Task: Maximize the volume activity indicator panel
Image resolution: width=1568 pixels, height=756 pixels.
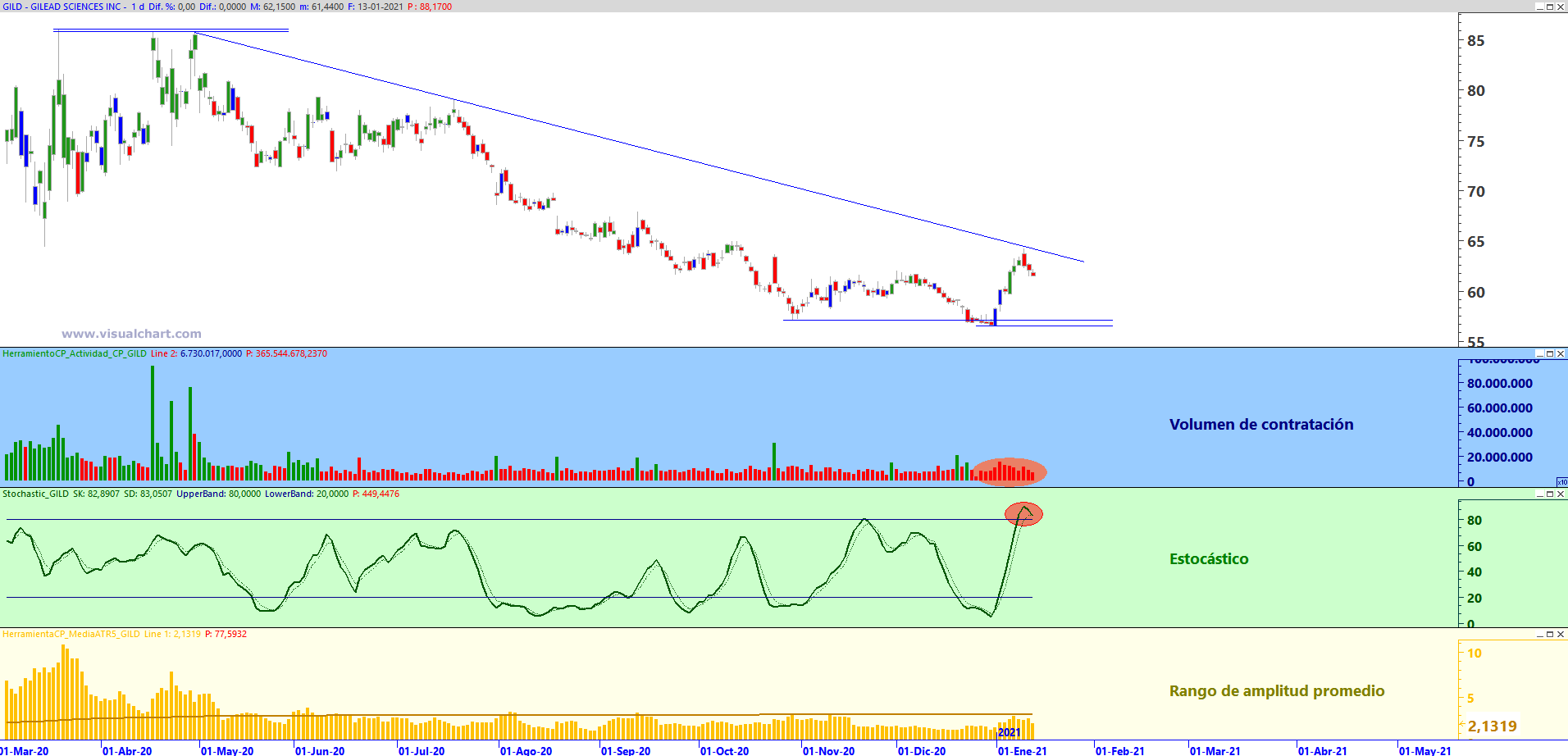Action: (x=1550, y=353)
